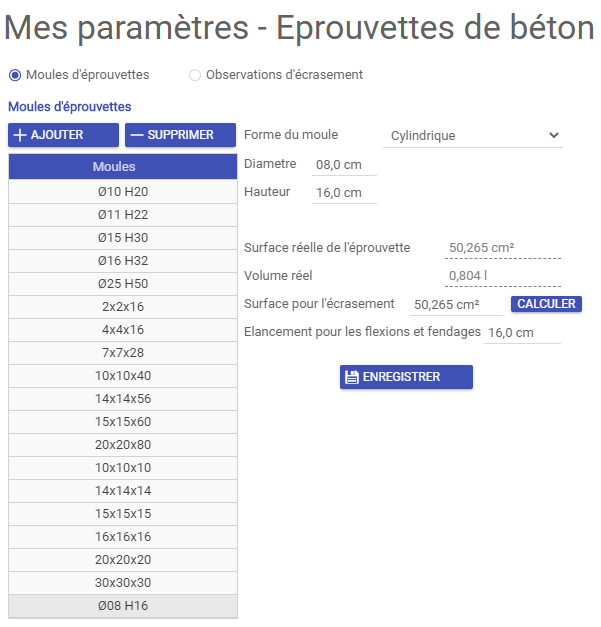Select mould row 2x2x16
The height and width of the screenshot is (627, 601).
[x=123, y=307]
